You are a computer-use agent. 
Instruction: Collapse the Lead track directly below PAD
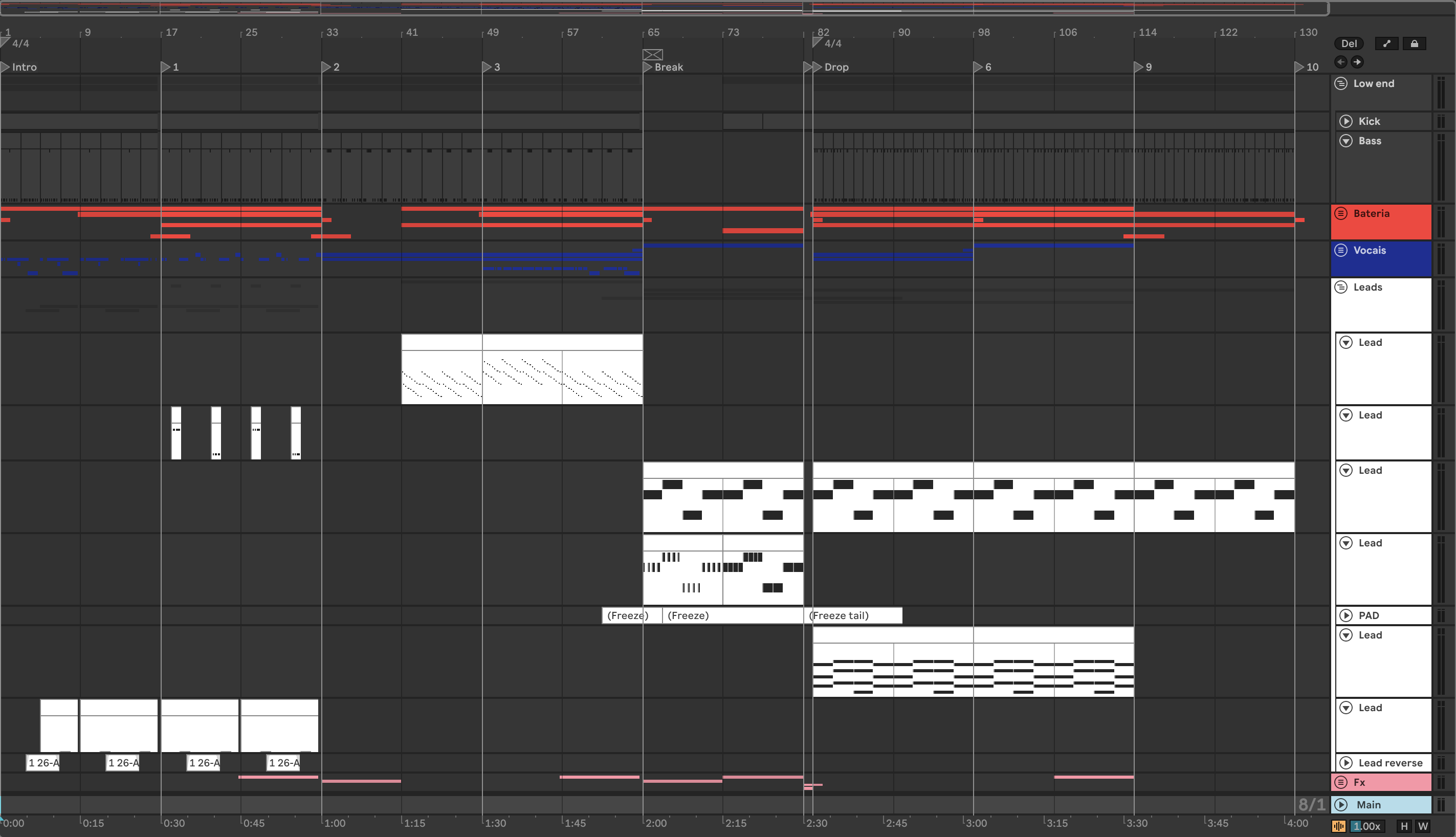pos(1345,635)
